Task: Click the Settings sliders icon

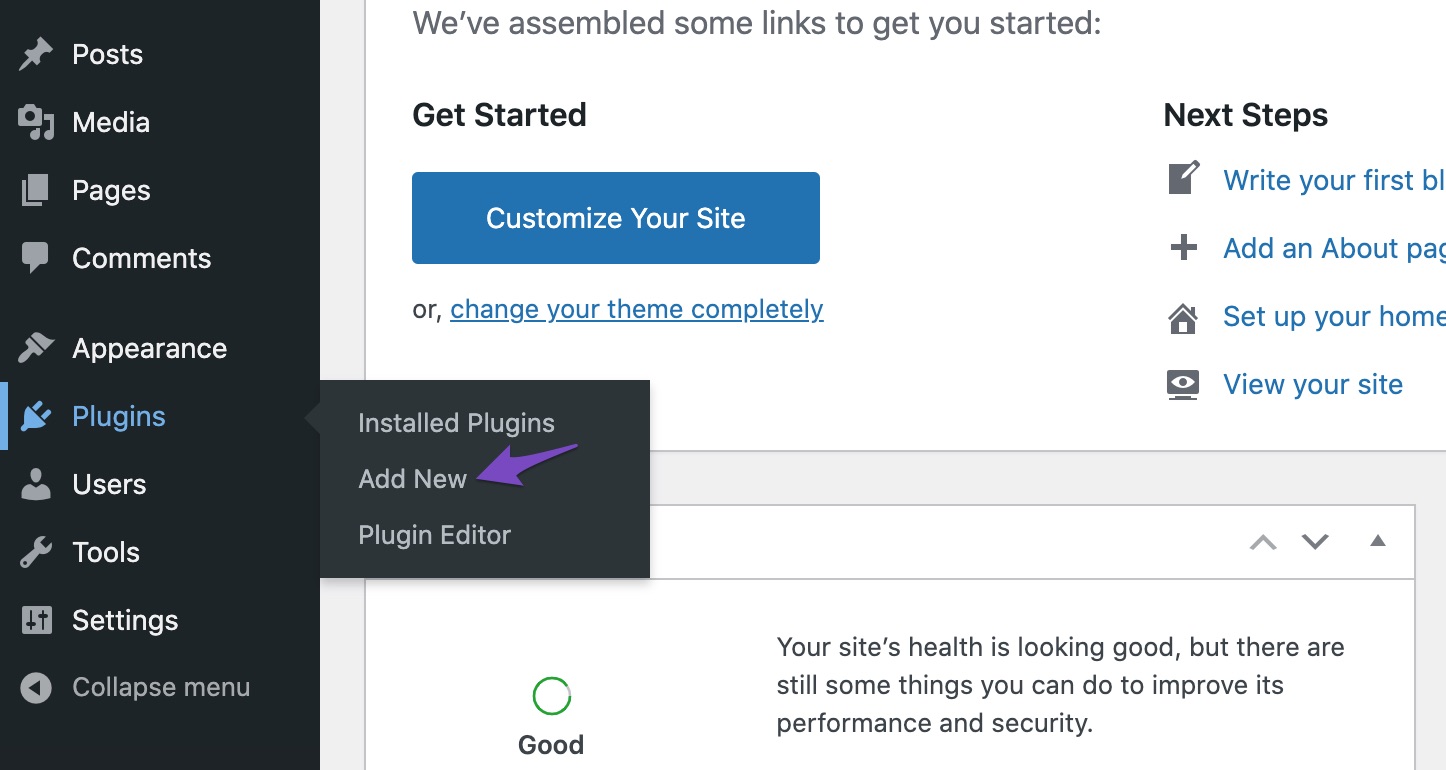Action: point(35,620)
